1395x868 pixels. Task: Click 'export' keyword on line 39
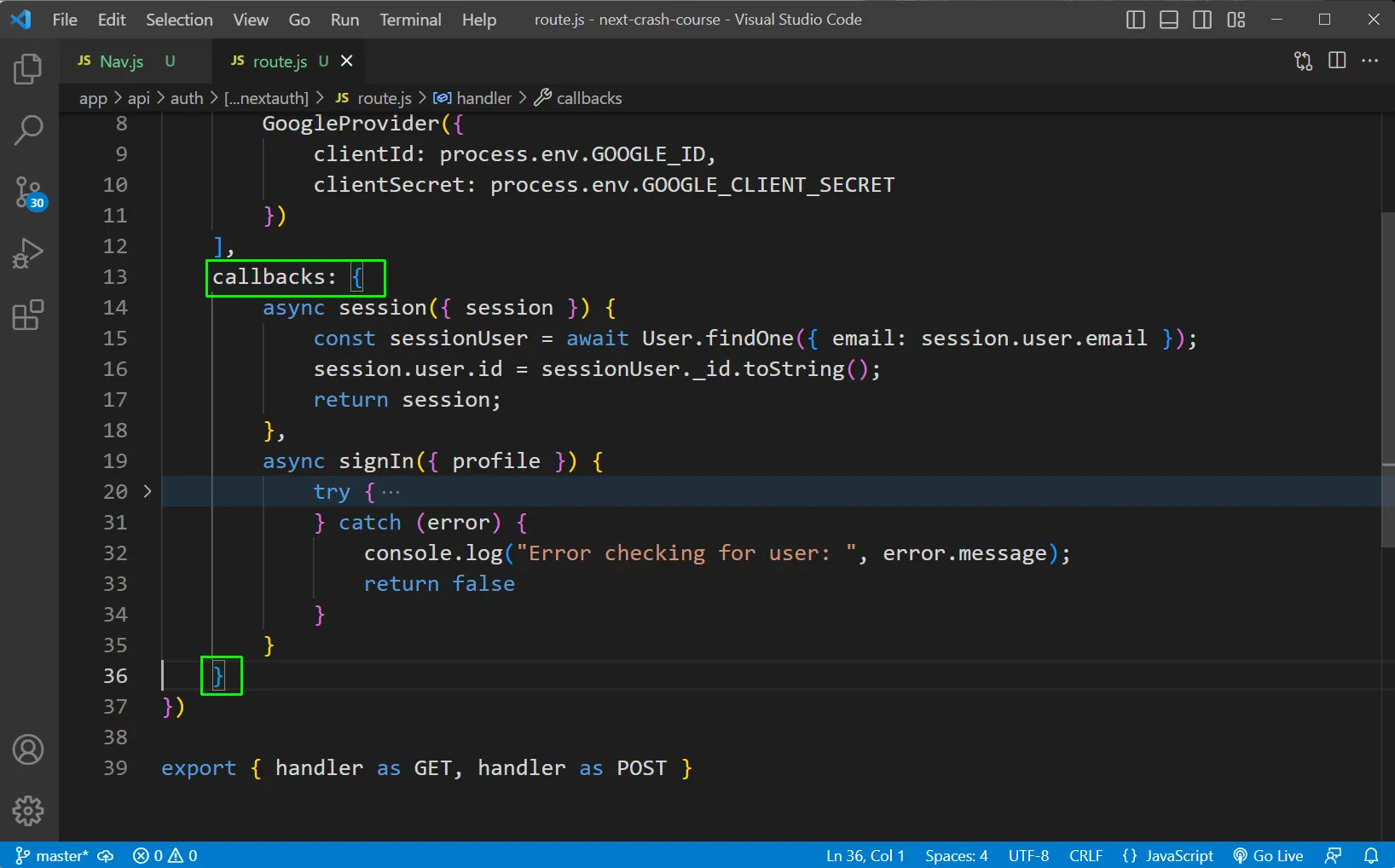(x=199, y=768)
